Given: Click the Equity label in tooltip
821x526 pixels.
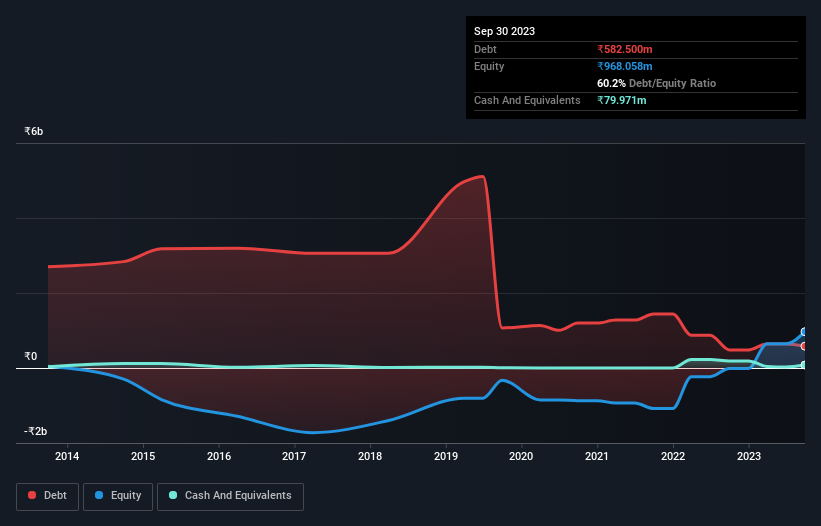Looking at the screenshot, I should [489, 66].
